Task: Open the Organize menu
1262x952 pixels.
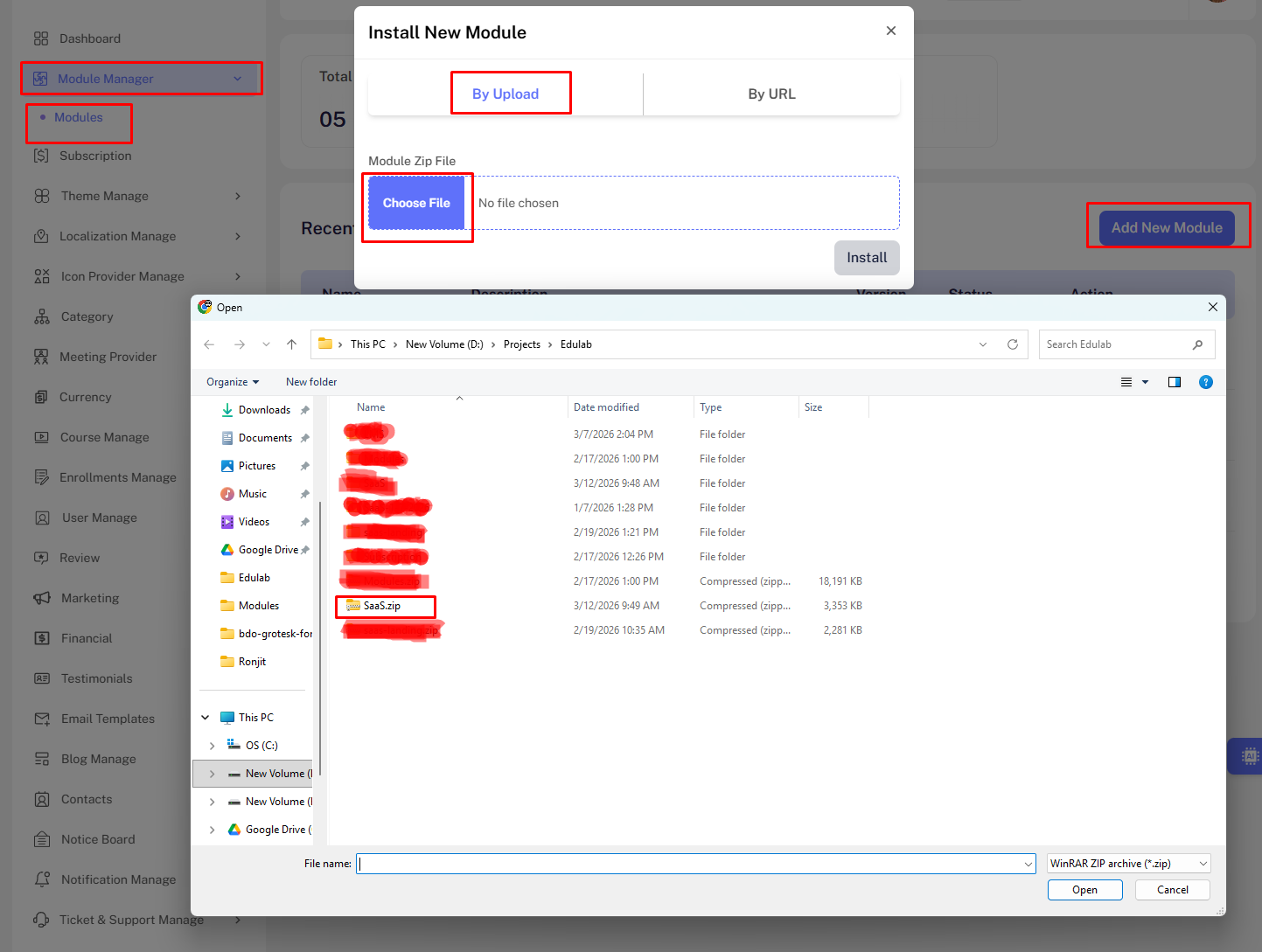Action: click(x=231, y=382)
